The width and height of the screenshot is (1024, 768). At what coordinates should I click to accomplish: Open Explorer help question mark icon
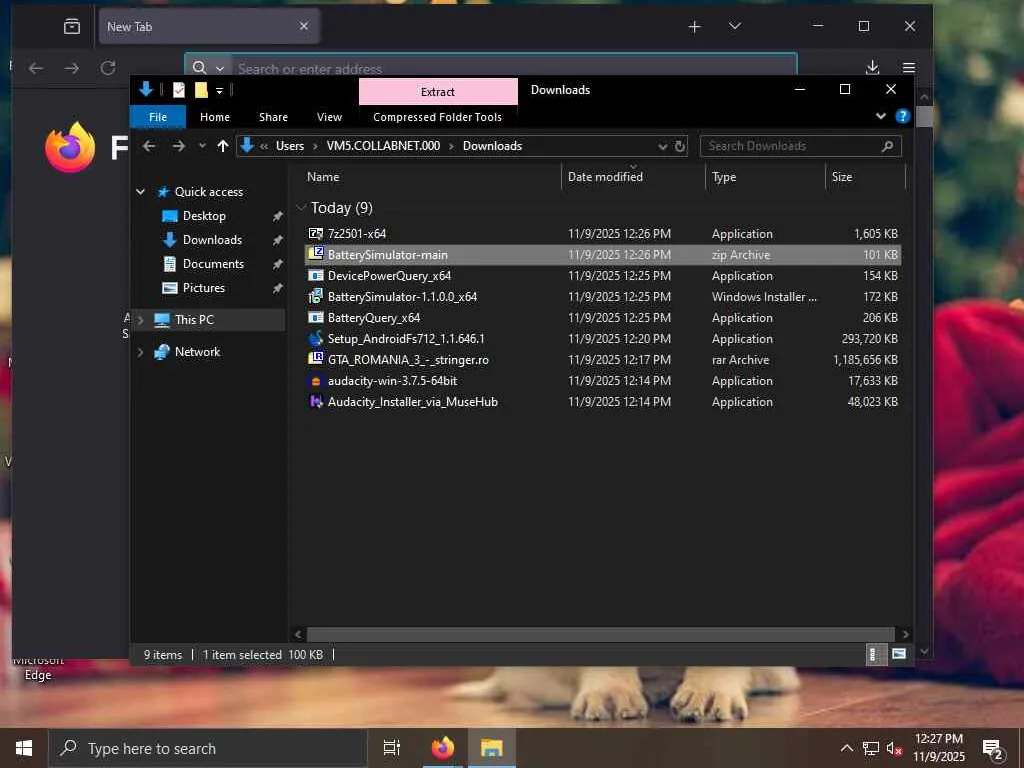[x=903, y=116]
